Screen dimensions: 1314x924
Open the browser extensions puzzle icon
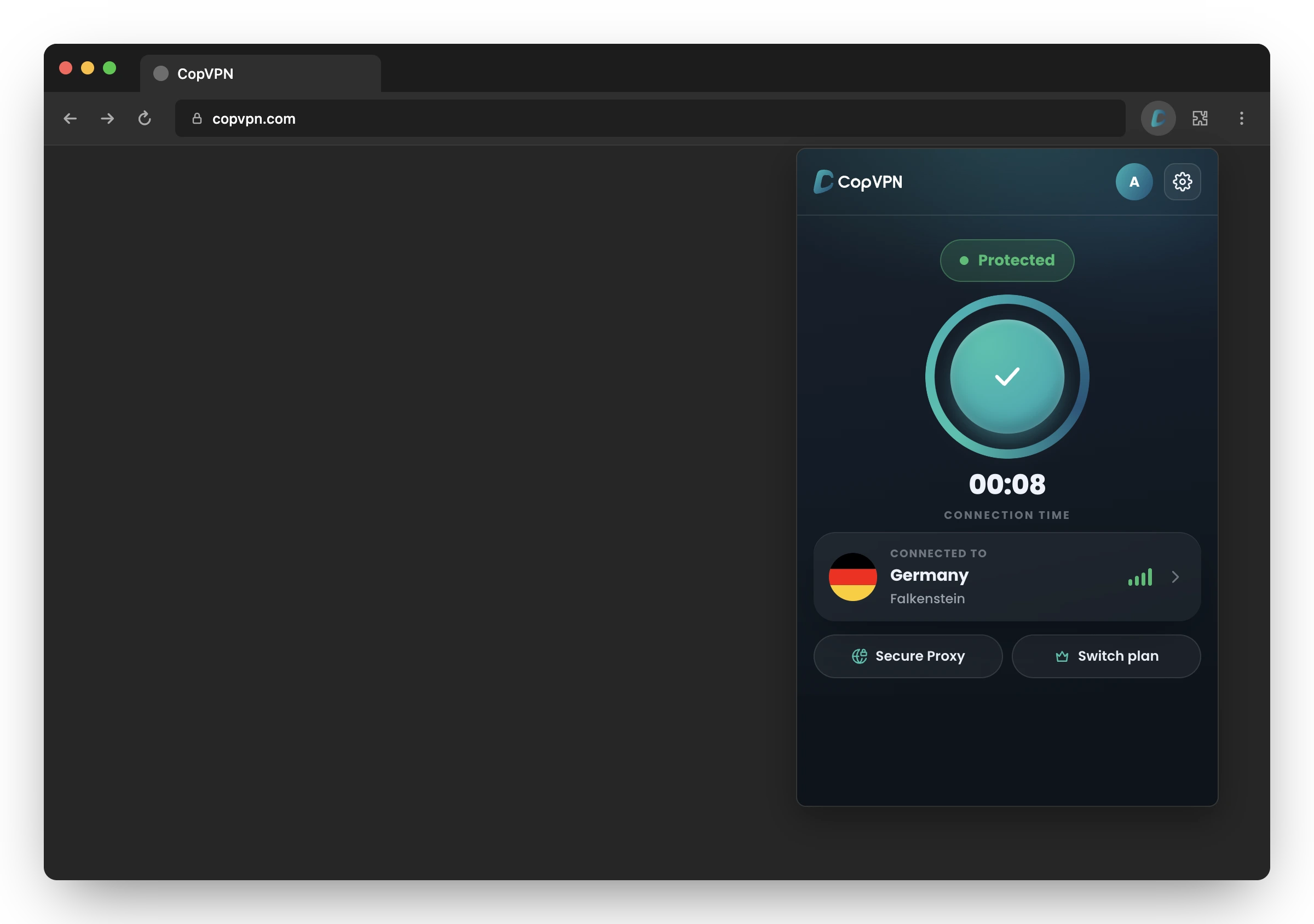tap(1200, 118)
